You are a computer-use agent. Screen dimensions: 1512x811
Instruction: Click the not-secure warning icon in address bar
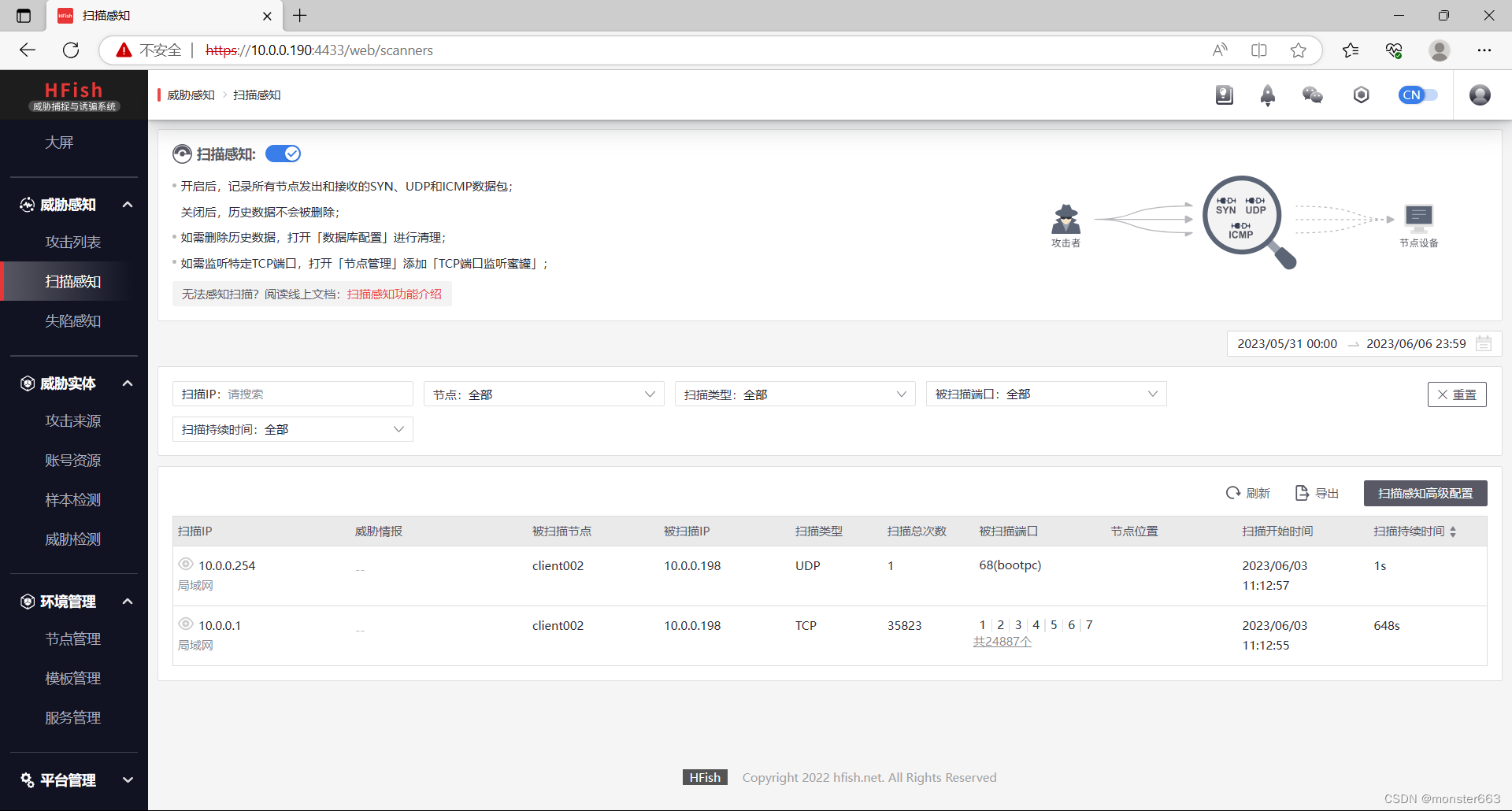124,50
